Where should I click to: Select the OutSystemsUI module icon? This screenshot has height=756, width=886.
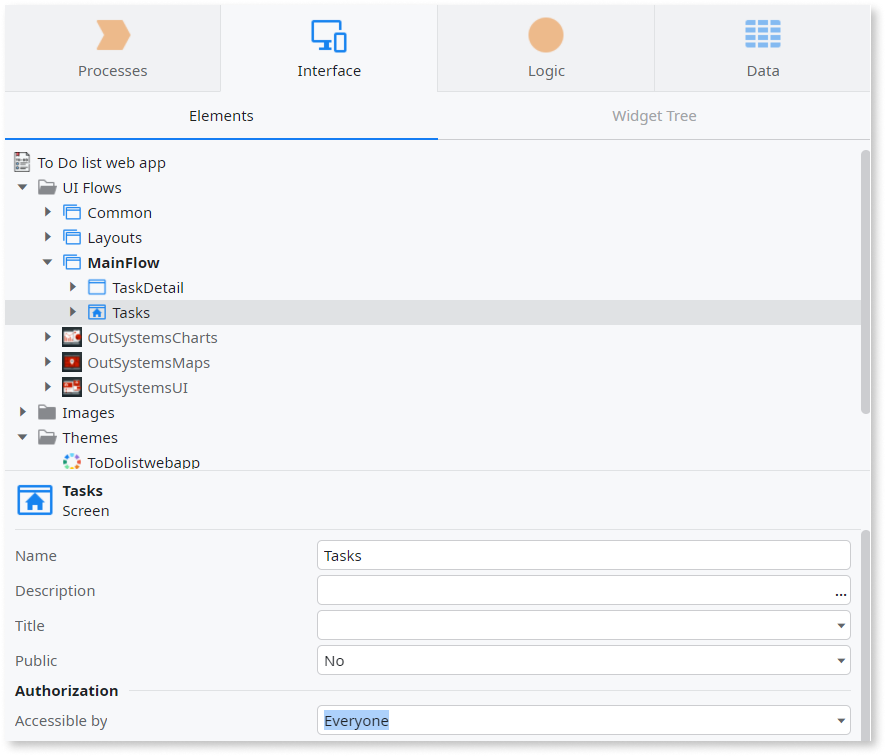(x=72, y=388)
